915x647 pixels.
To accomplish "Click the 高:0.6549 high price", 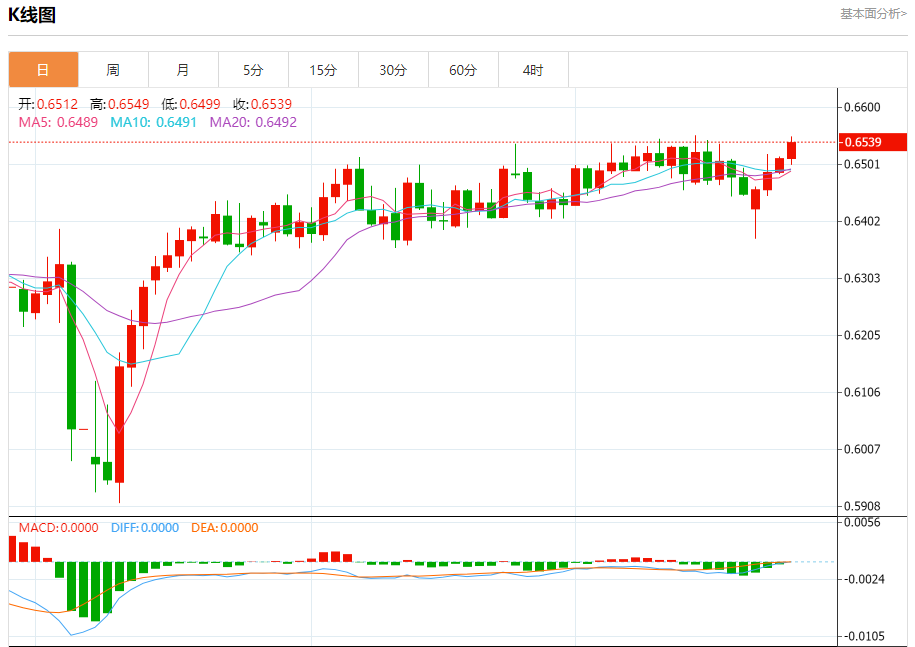I will pos(120,104).
